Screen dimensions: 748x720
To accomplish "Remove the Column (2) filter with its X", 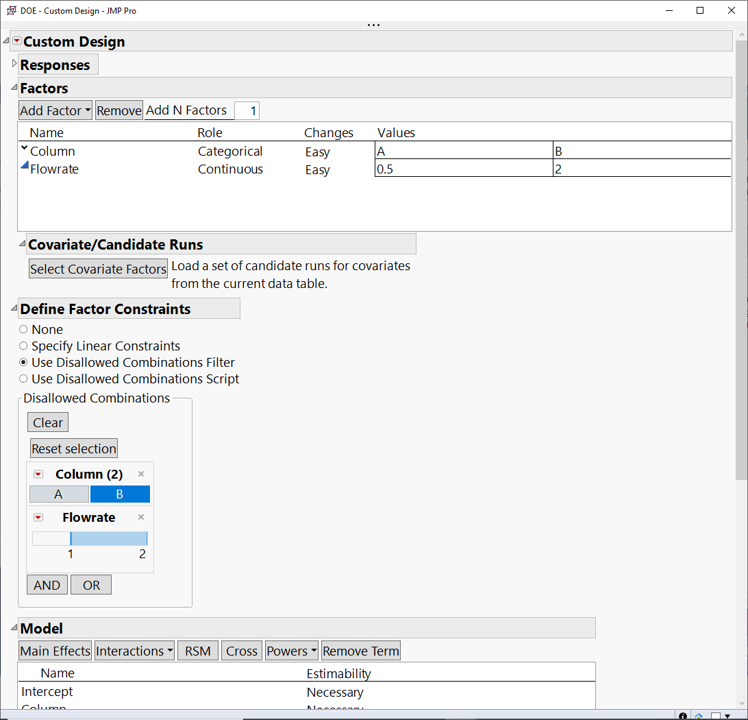I will click(141, 474).
